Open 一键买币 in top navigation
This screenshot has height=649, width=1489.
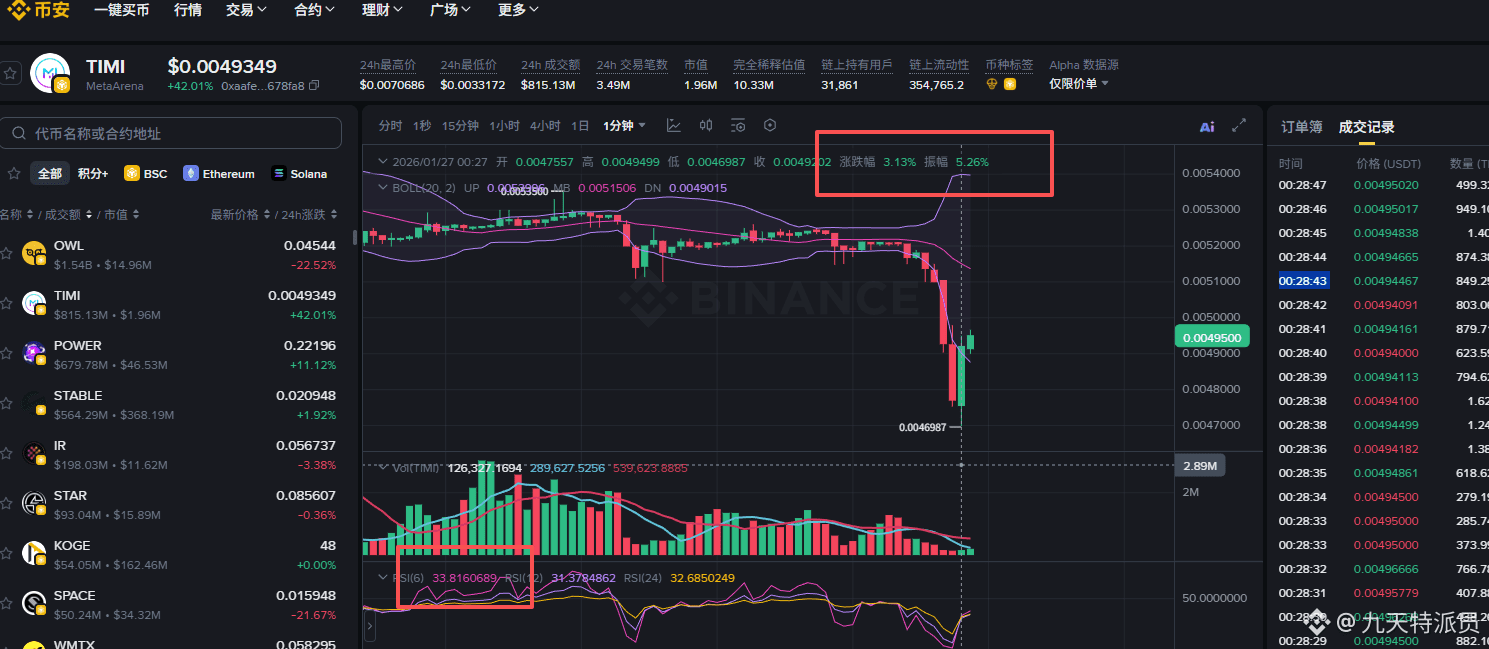[121, 10]
